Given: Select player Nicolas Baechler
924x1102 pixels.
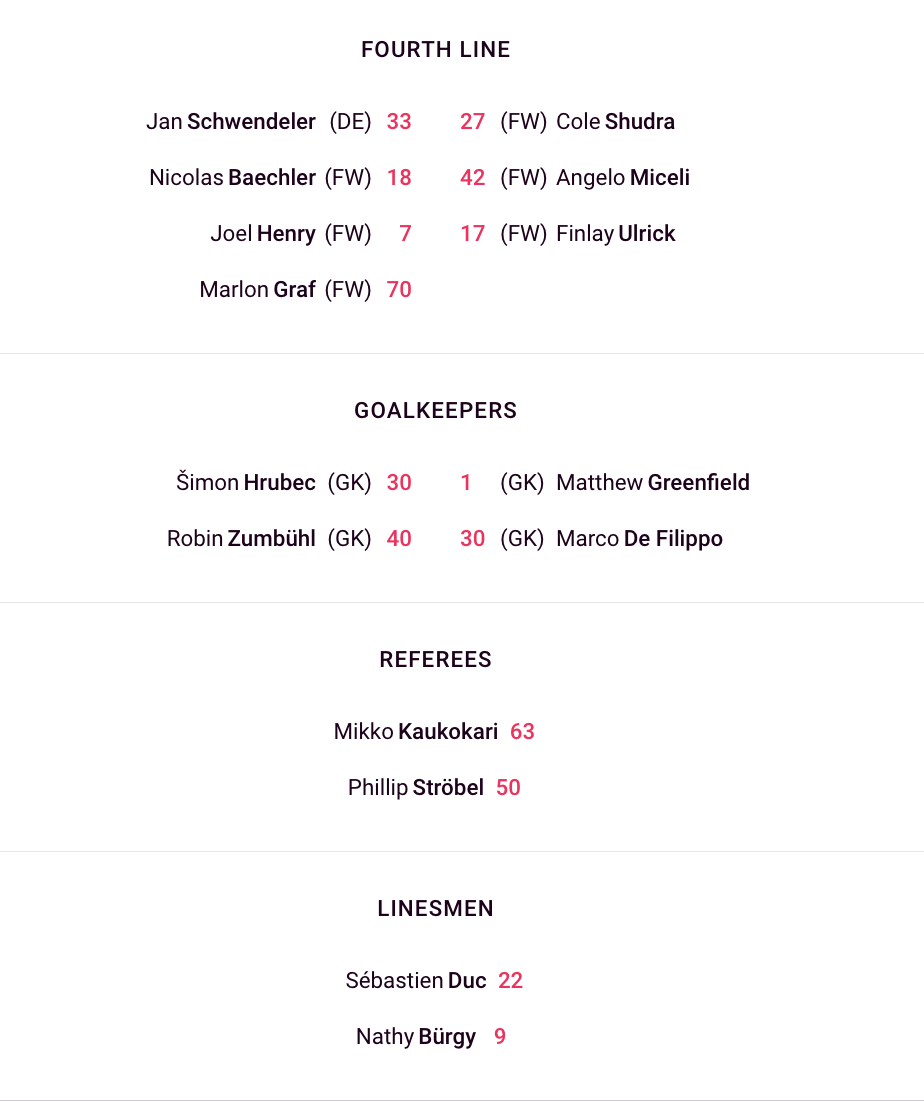Looking at the screenshot, I should pyautogui.click(x=232, y=178).
